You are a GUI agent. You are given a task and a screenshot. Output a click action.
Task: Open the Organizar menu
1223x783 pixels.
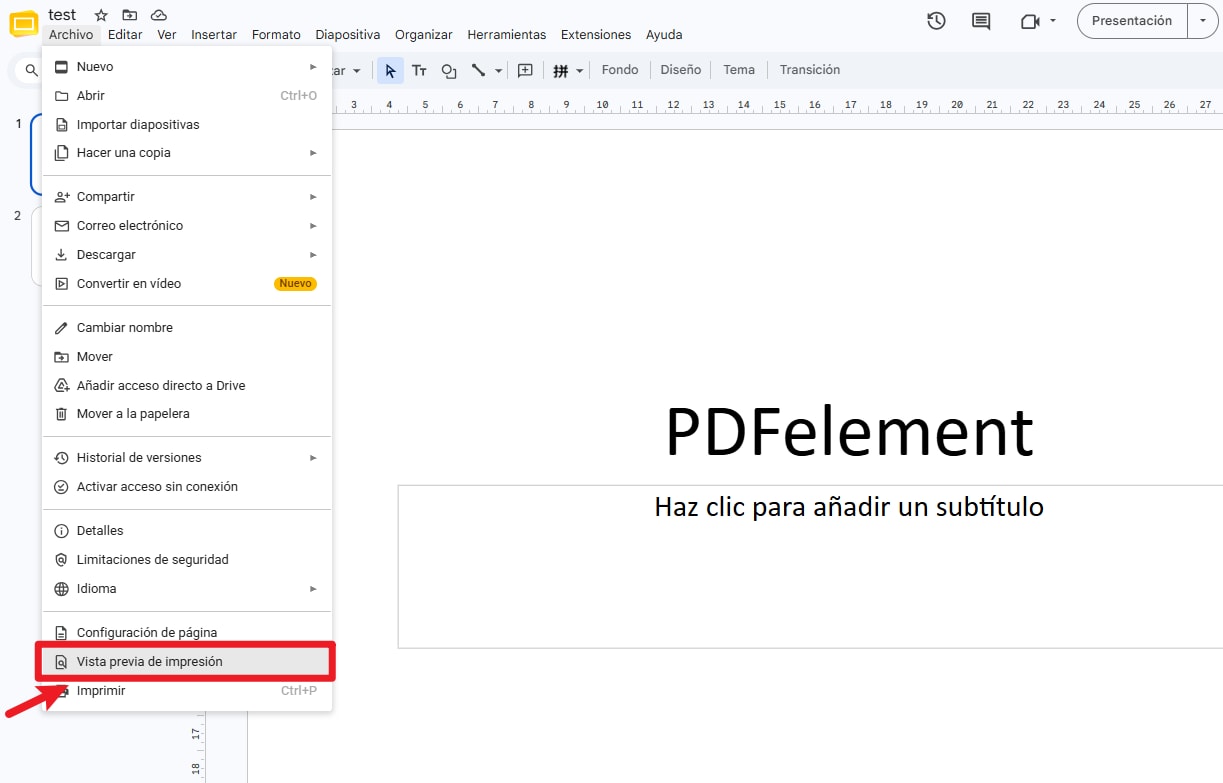click(424, 35)
